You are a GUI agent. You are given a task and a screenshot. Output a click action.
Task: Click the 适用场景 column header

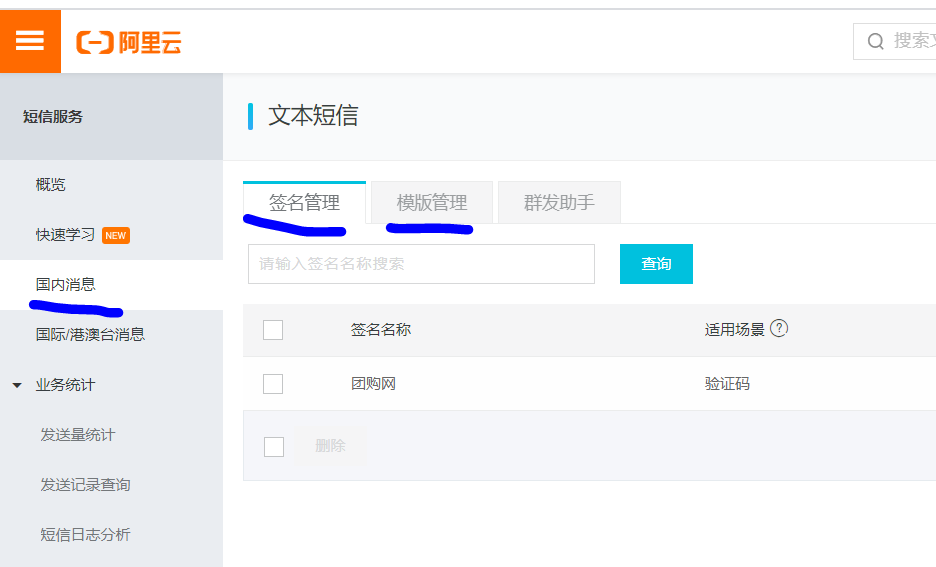click(734, 329)
